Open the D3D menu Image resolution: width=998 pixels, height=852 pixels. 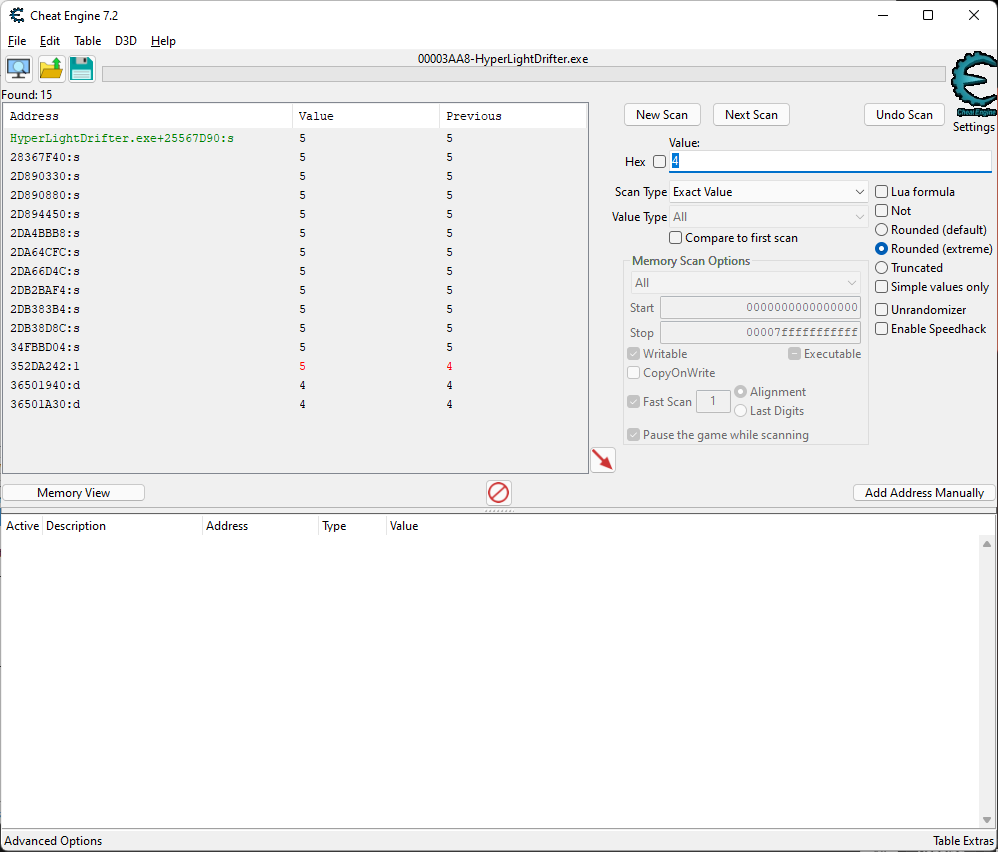pos(126,41)
